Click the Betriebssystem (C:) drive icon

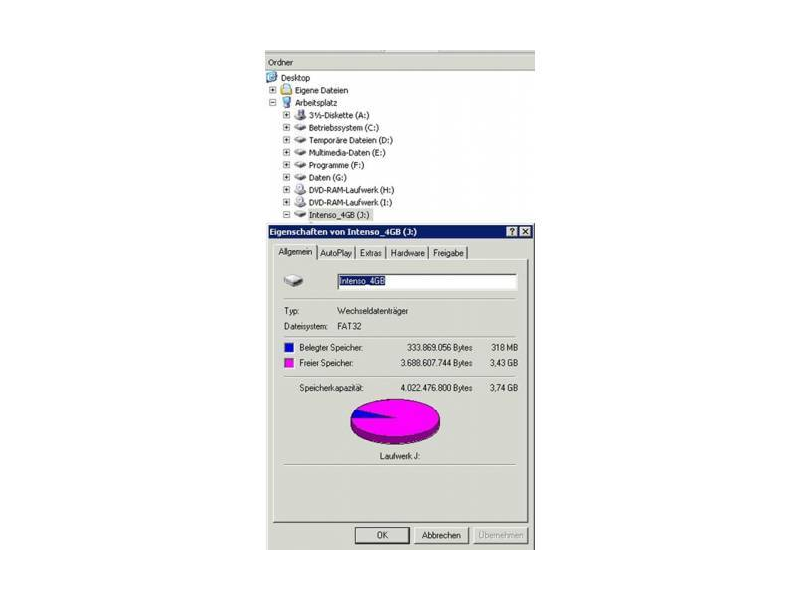(x=301, y=128)
